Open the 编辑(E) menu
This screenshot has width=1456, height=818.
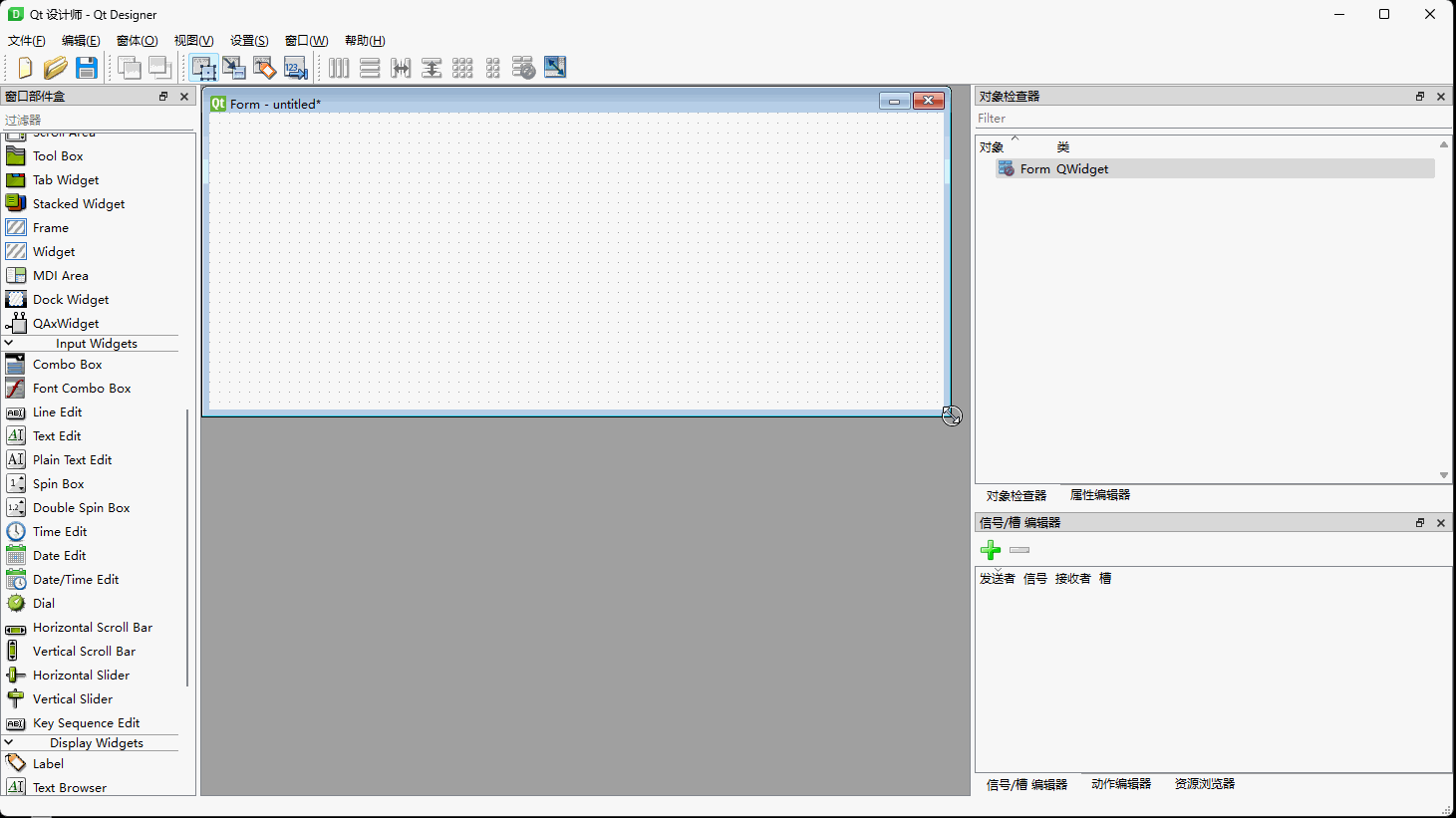point(81,41)
